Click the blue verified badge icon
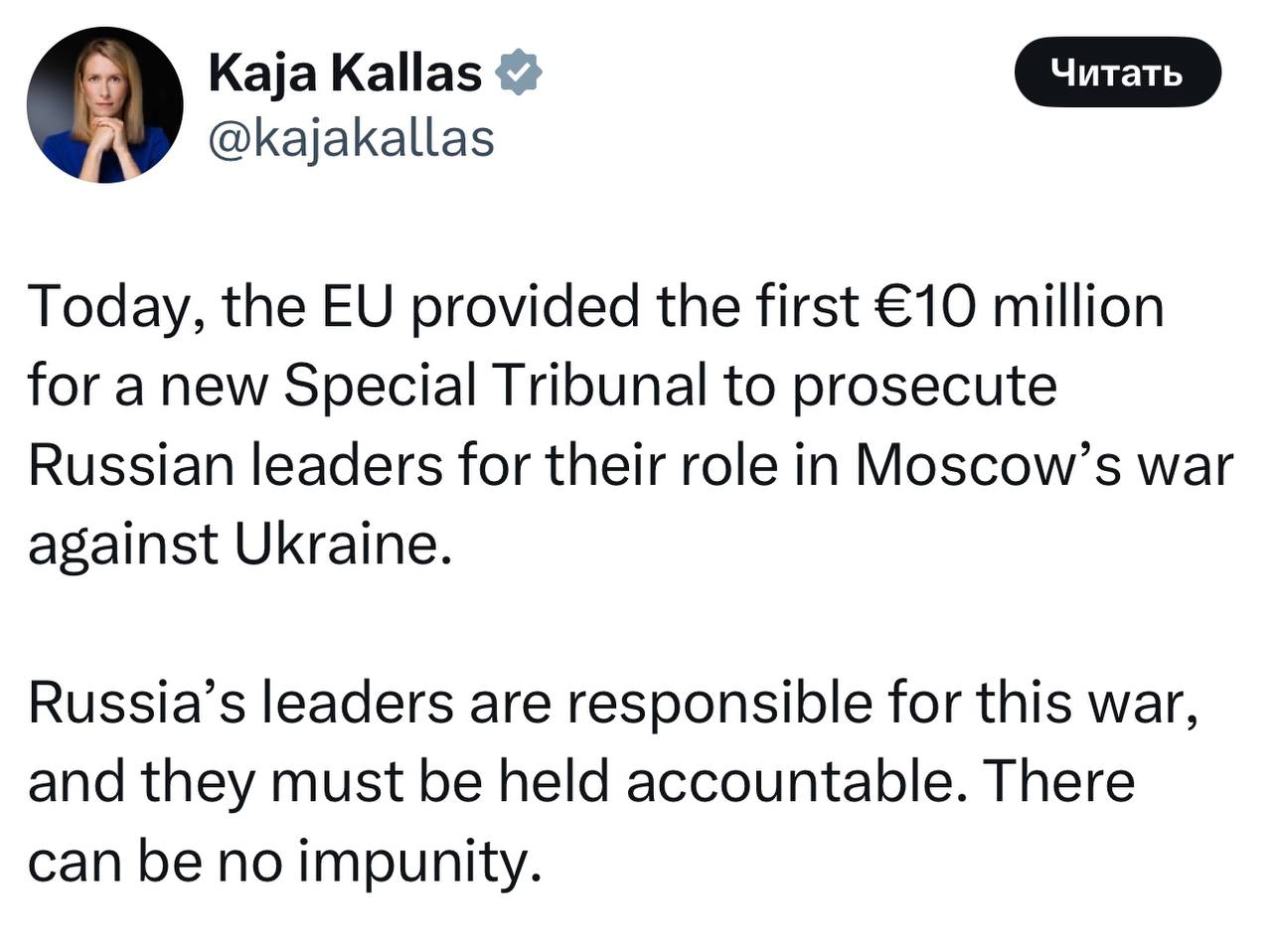 (x=519, y=73)
